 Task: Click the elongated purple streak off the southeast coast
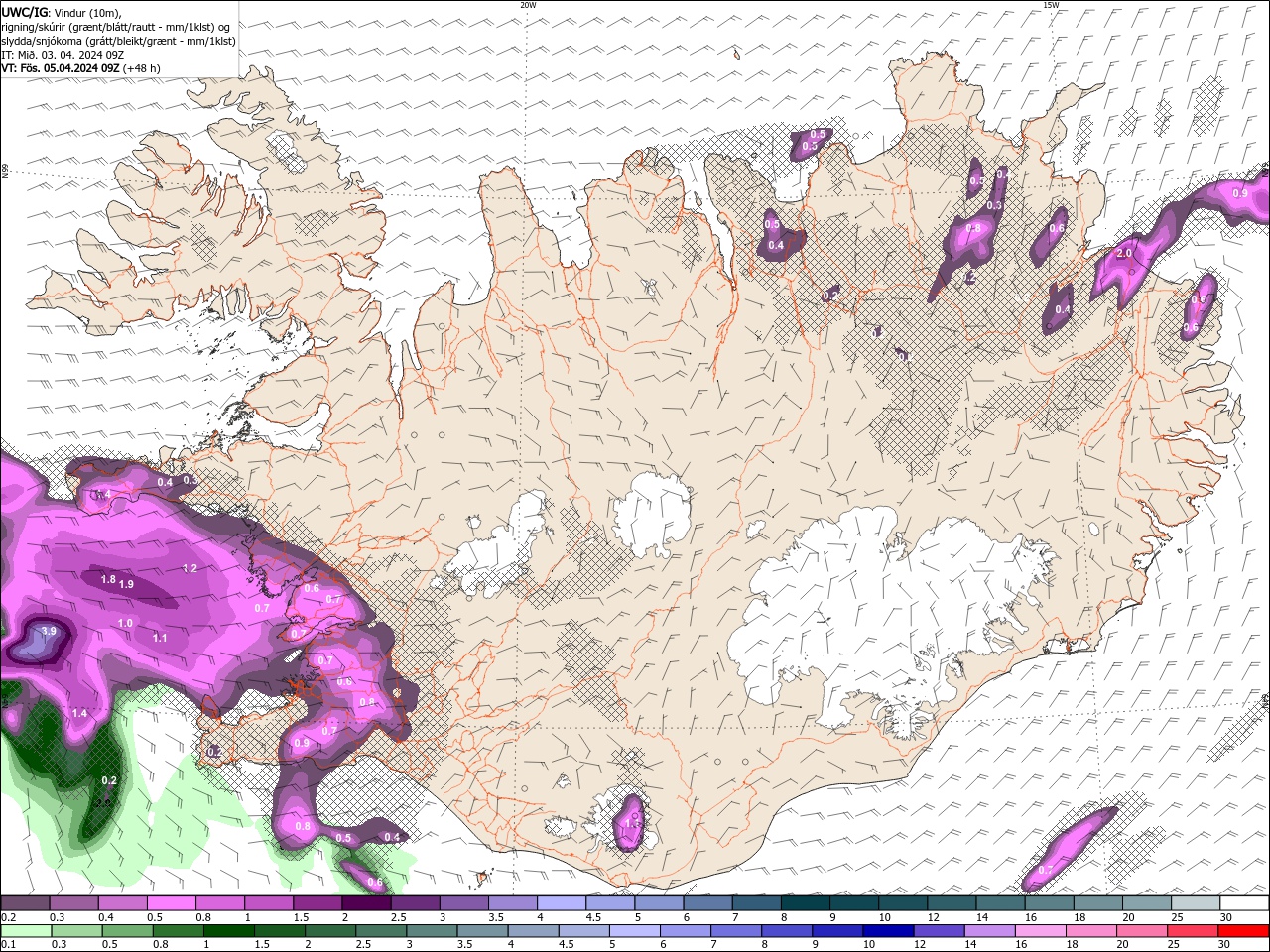[1068, 848]
